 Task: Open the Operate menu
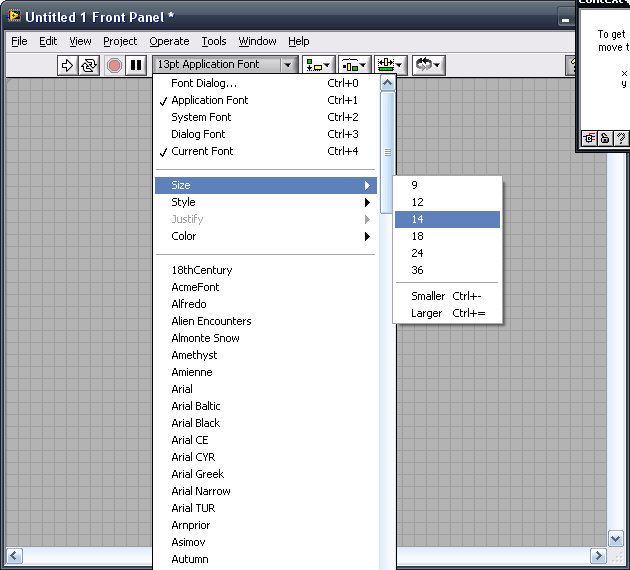pyautogui.click(x=169, y=41)
